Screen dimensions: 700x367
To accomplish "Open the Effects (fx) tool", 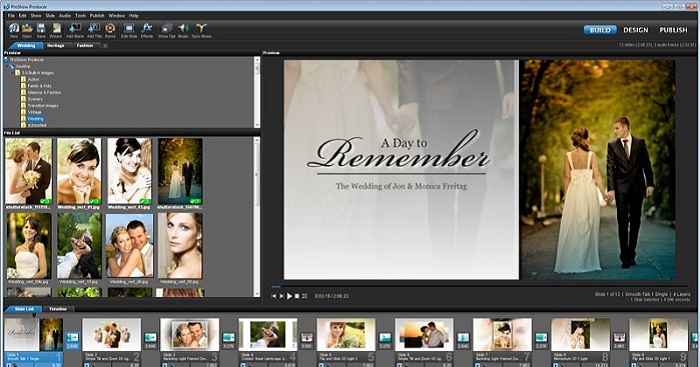I will pyautogui.click(x=147, y=29).
